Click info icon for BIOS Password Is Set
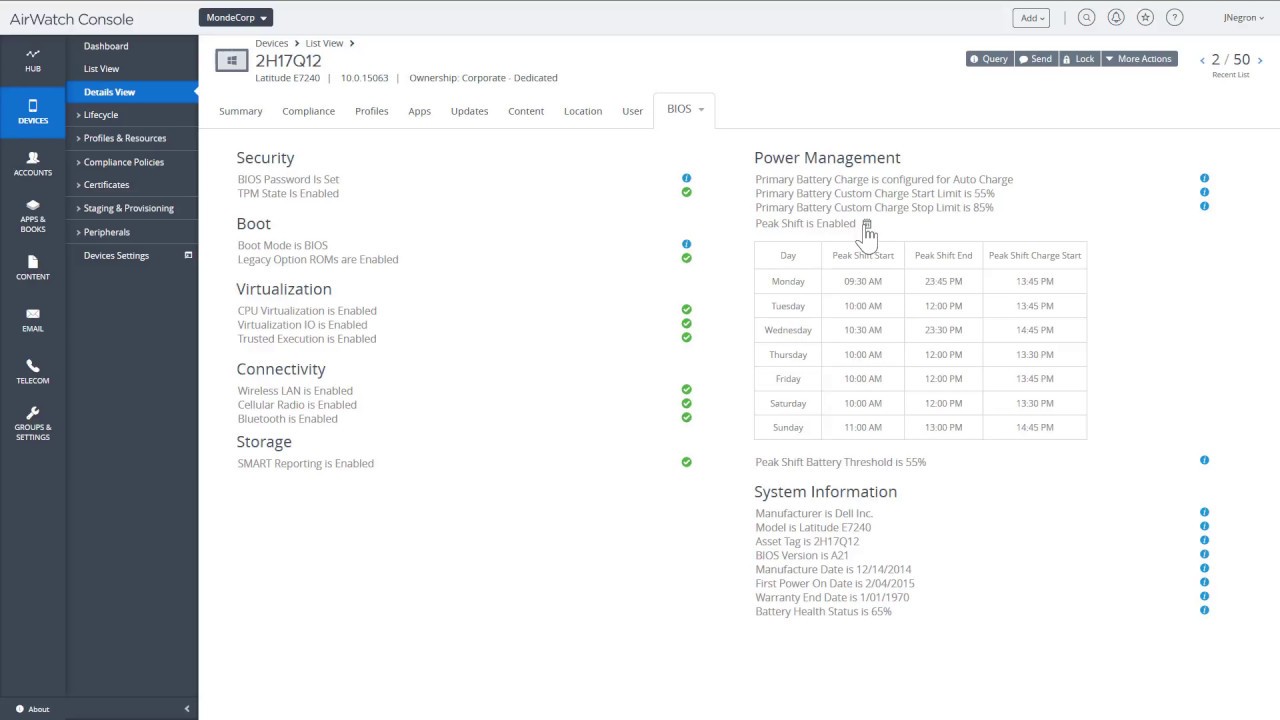This screenshot has height=720, width=1280. [x=686, y=178]
